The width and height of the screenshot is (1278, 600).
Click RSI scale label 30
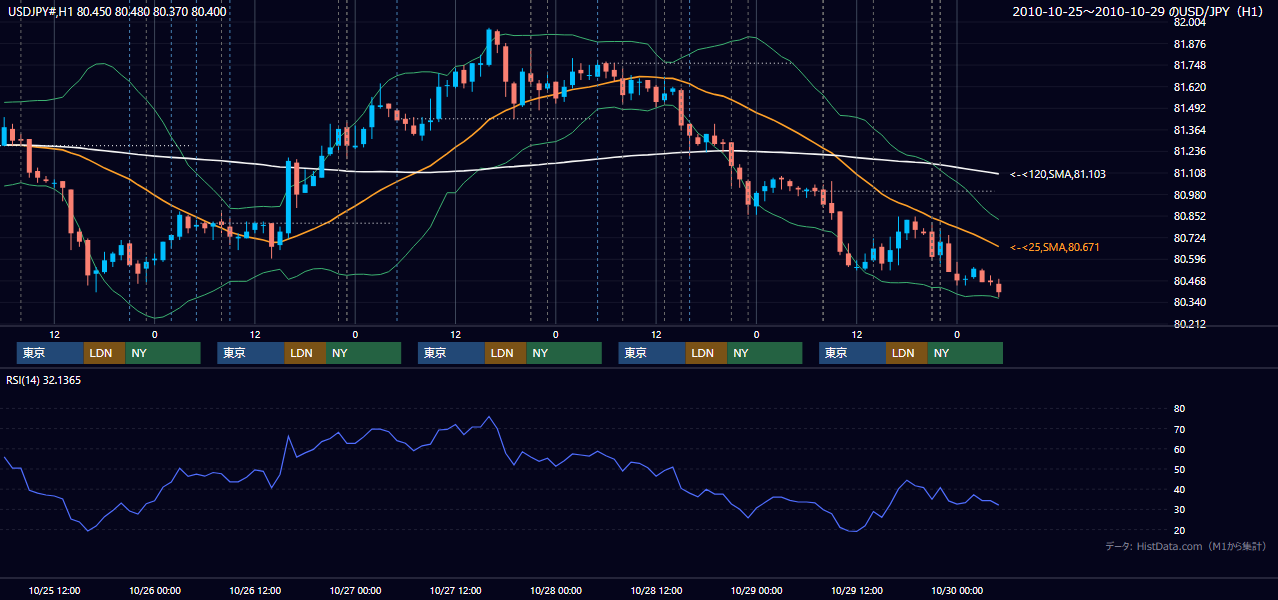point(1179,510)
